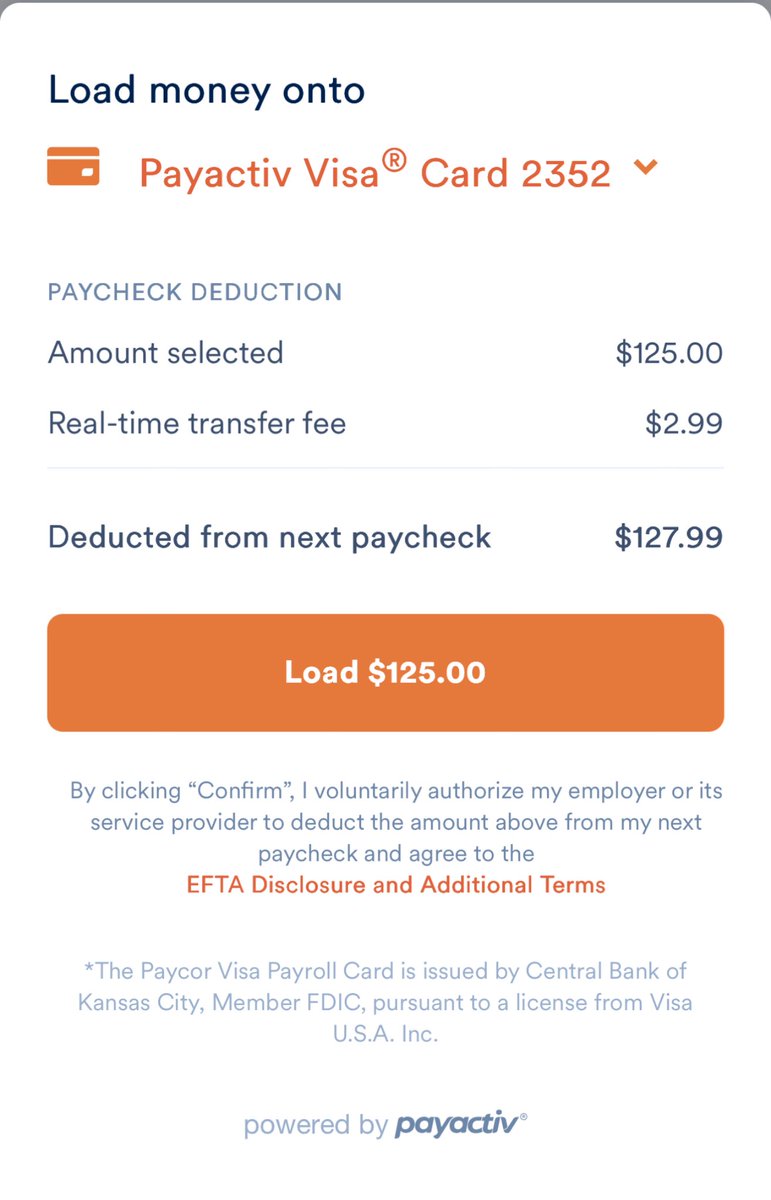Click the orange card icon
Image resolution: width=771 pixels, height=1200 pixels.
(73, 166)
